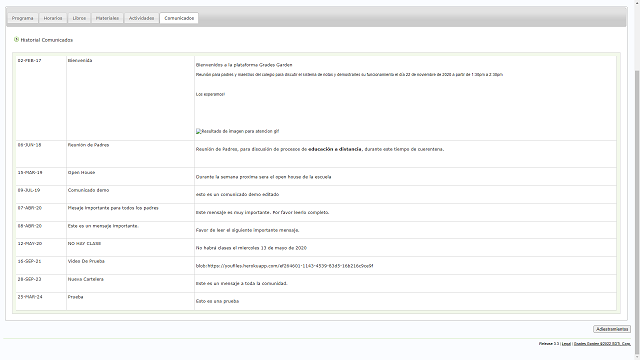
Task: Click the 'Nueva Cartelera' subject cell
Action: (x=130, y=284)
